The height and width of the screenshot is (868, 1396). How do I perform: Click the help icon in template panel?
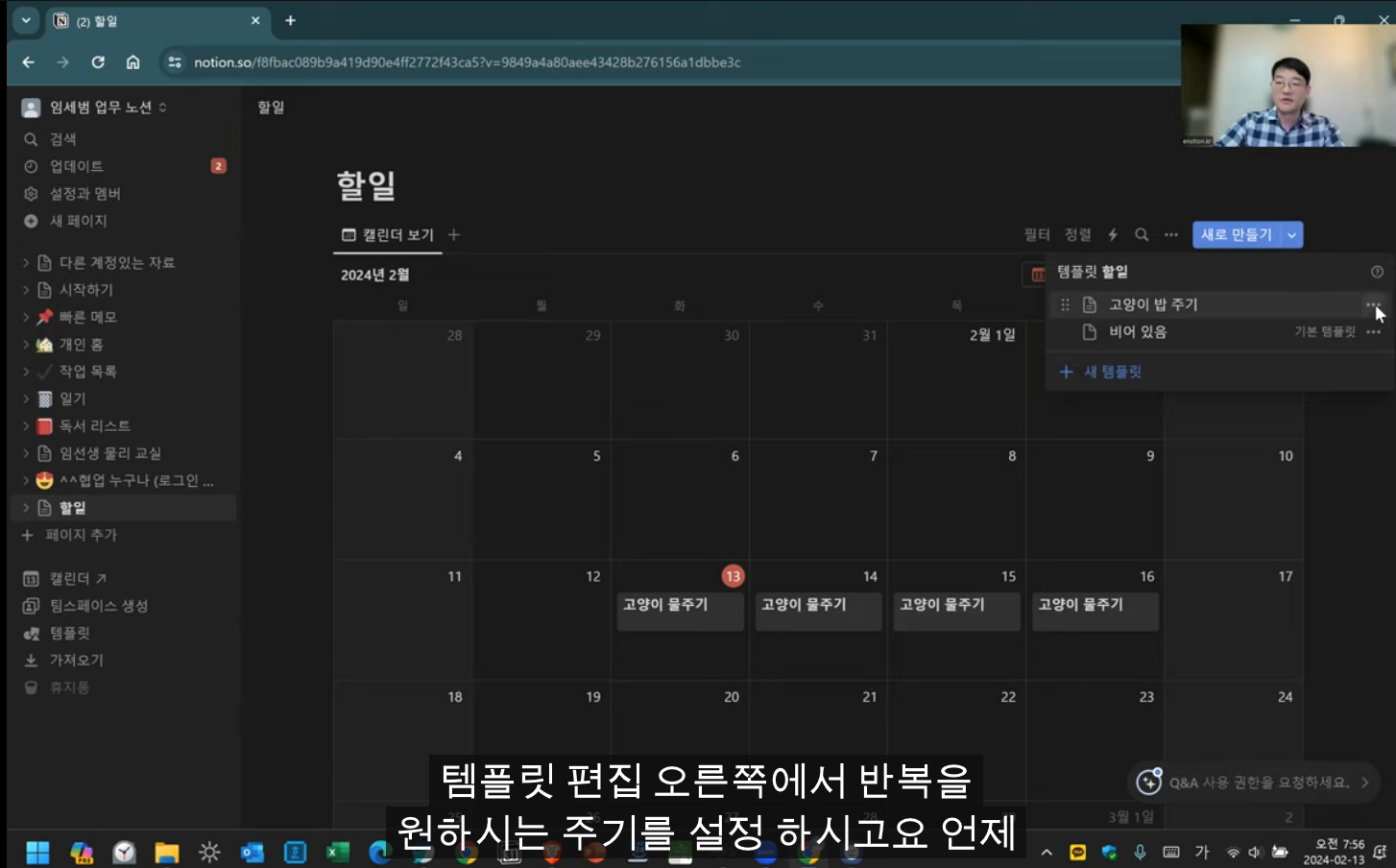pyautogui.click(x=1377, y=273)
